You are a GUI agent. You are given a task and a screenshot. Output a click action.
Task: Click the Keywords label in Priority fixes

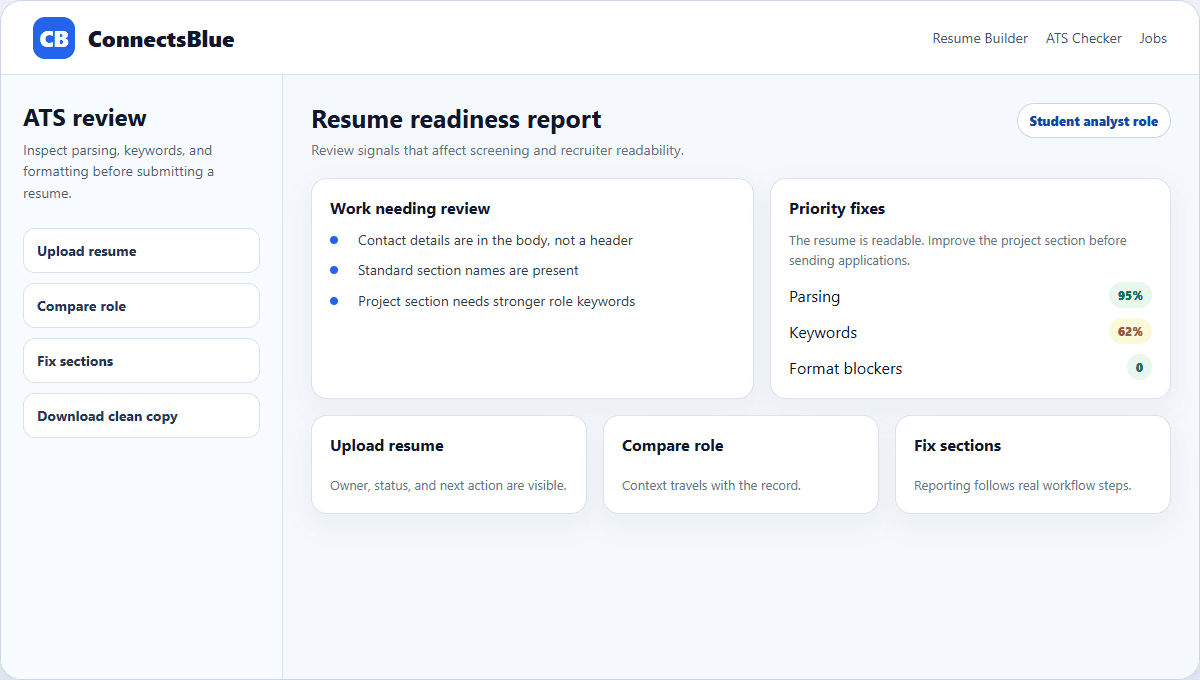pyautogui.click(x=823, y=333)
